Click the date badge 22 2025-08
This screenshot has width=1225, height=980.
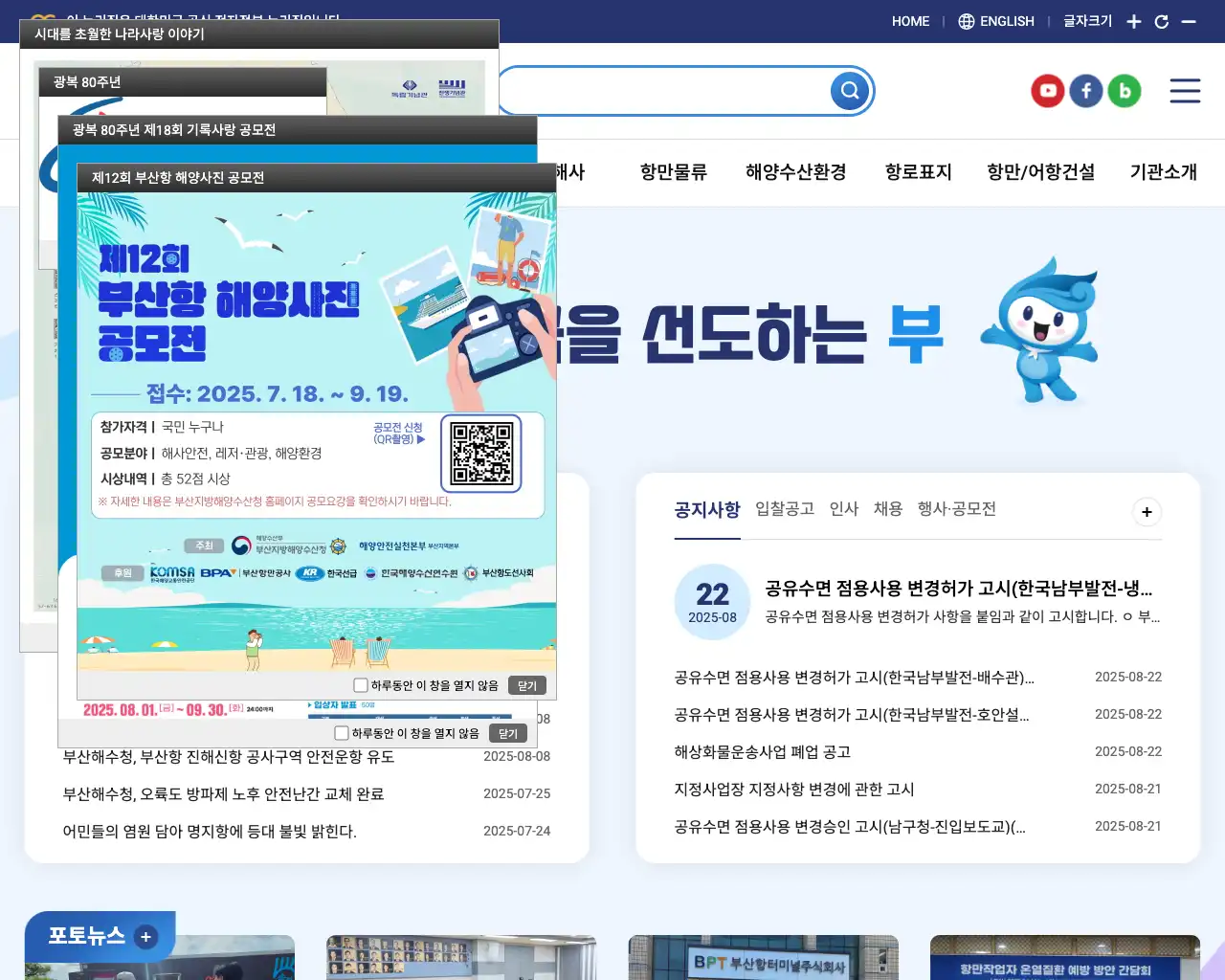point(712,602)
